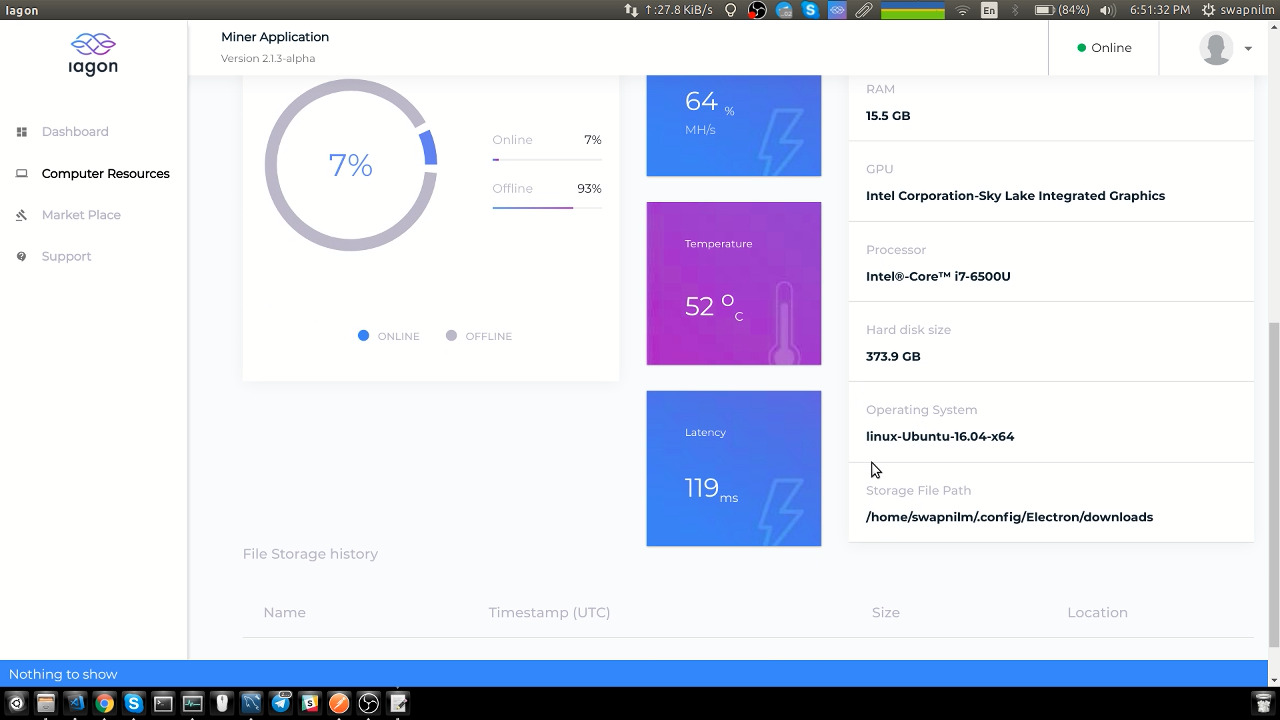Open the trash icon in taskbar
Viewport: 1280px width, 720px height.
pyautogui.click(x=1263, y=703)
